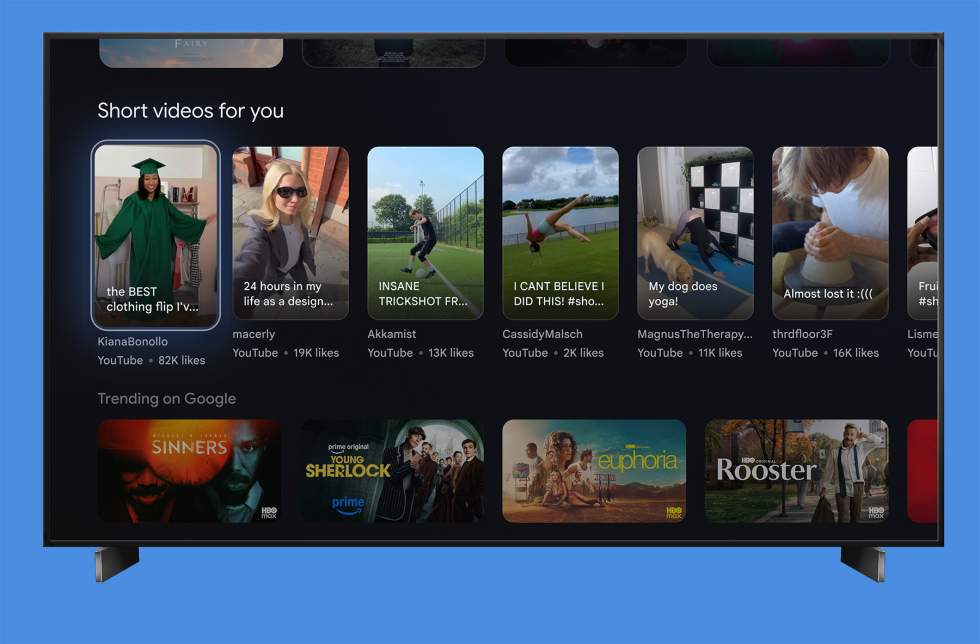This screenshot has width=980, height=644.
Task: Click the '2K likes' label
Action: click(584, 353)
